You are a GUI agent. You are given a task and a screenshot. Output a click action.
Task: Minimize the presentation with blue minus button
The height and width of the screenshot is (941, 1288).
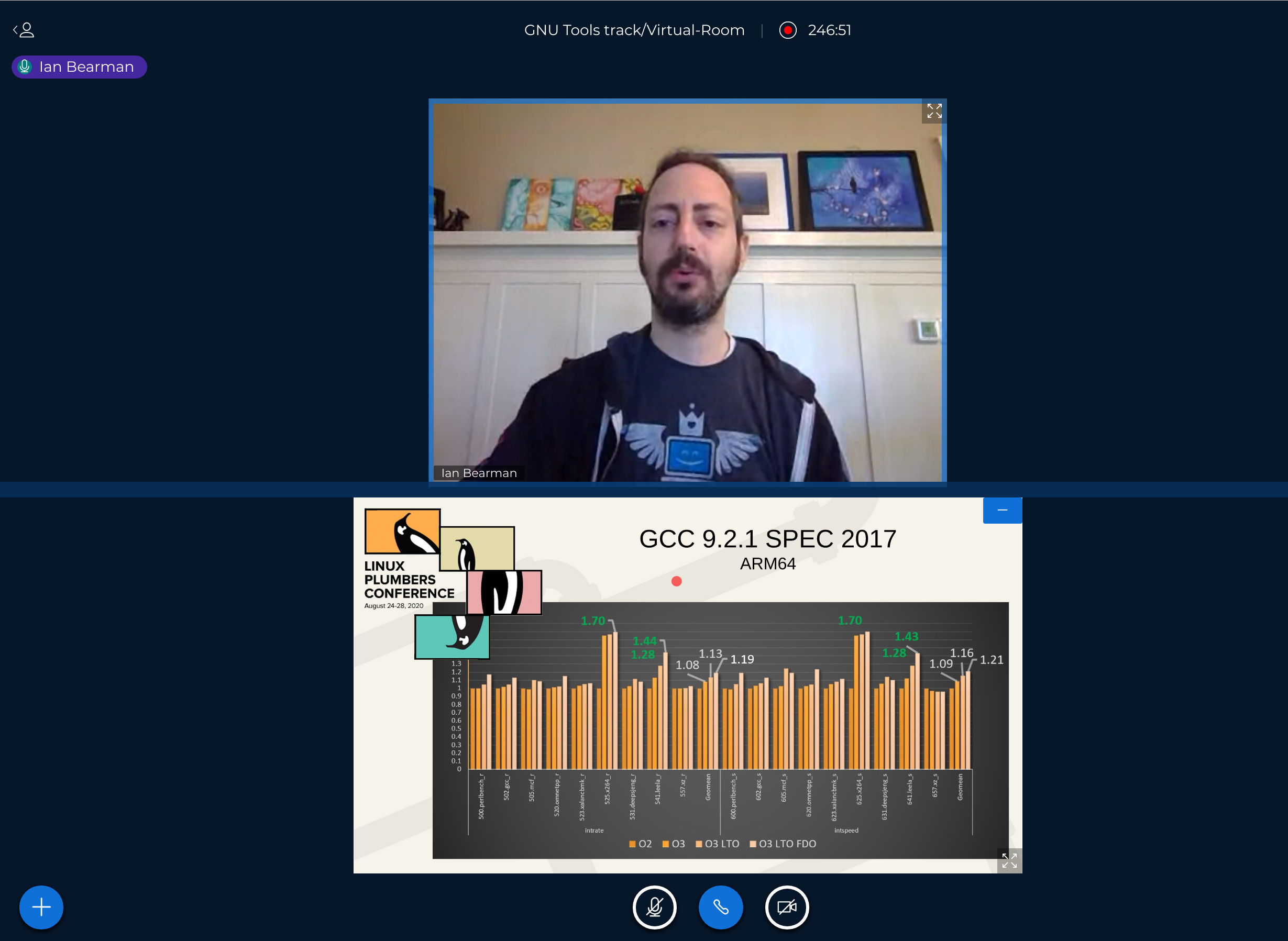point(1002,510)
